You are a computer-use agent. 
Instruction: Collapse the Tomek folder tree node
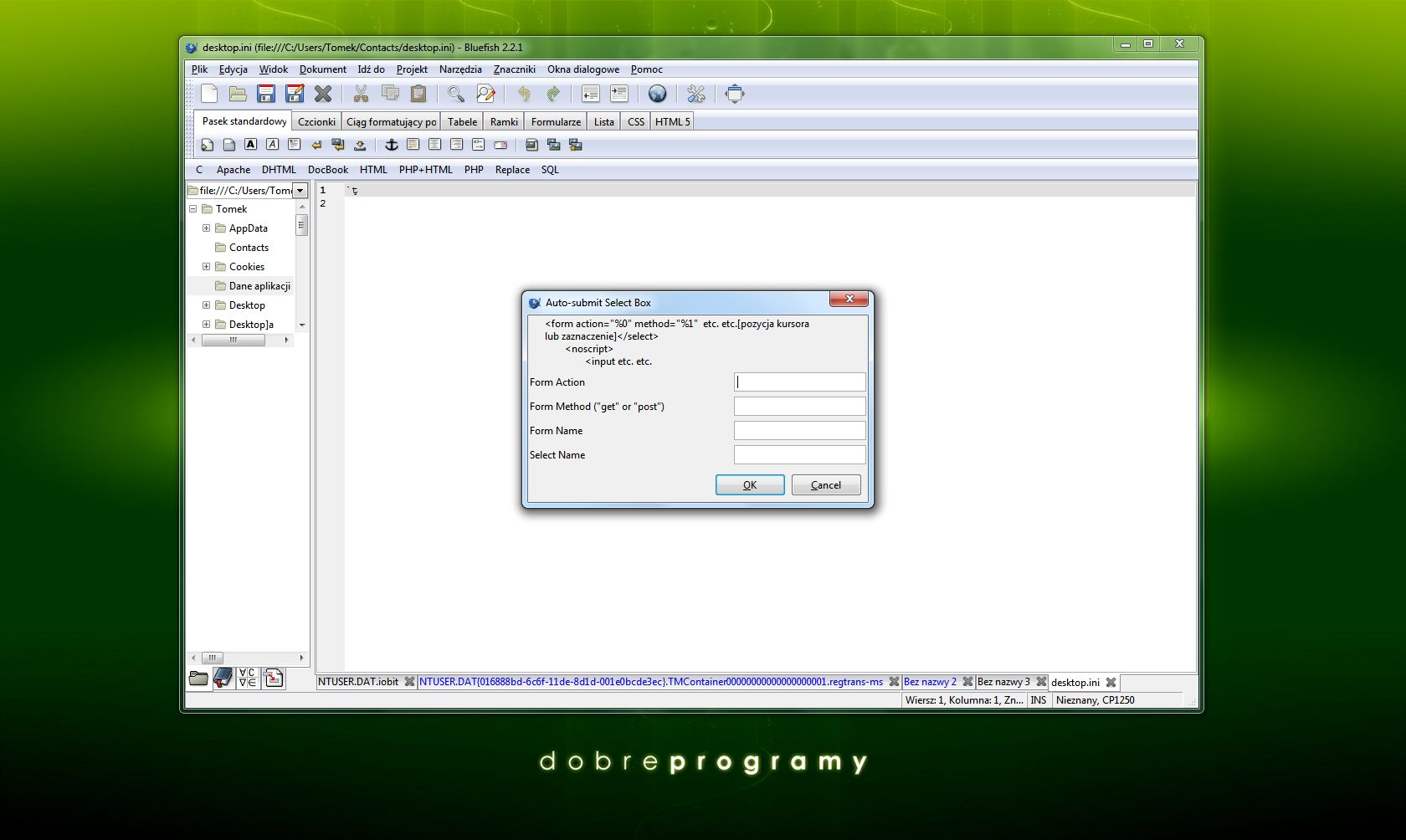coord(192,209)
